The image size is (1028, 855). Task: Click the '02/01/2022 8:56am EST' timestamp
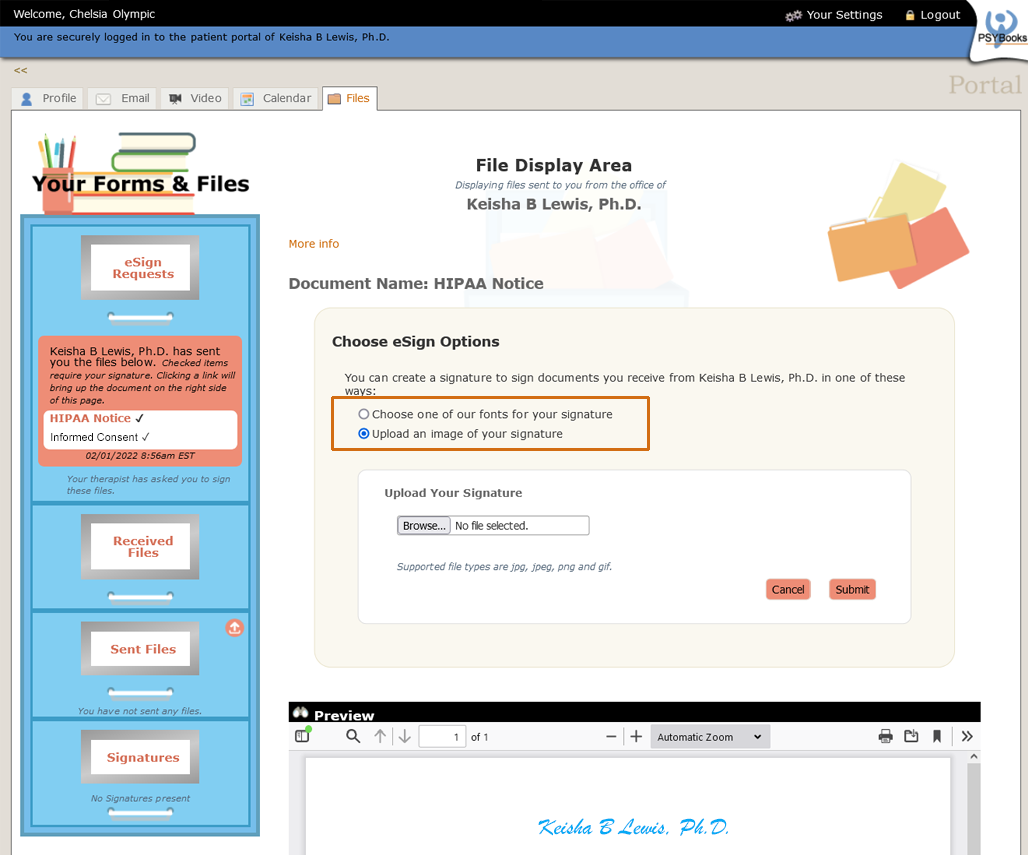pyautogui.click(x=140, y=456)
